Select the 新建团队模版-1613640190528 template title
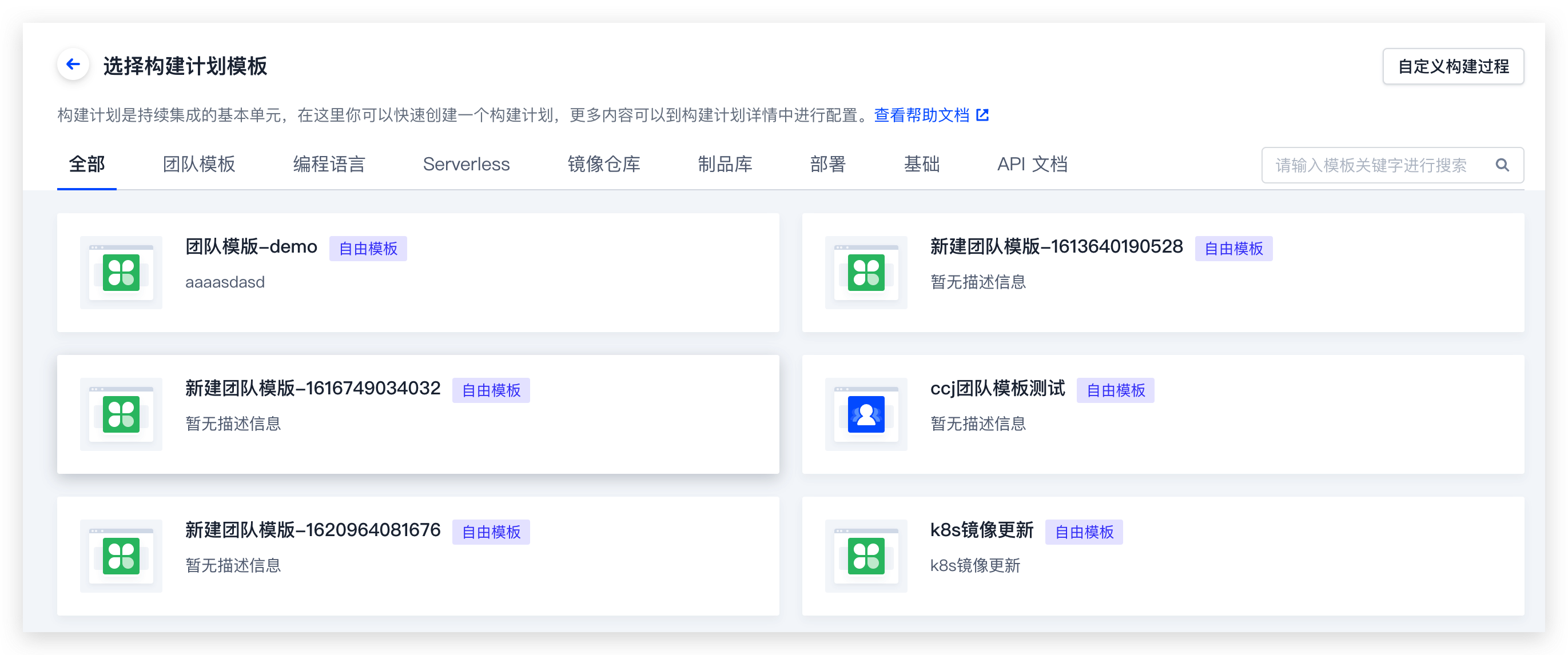 coord(1056,246)
